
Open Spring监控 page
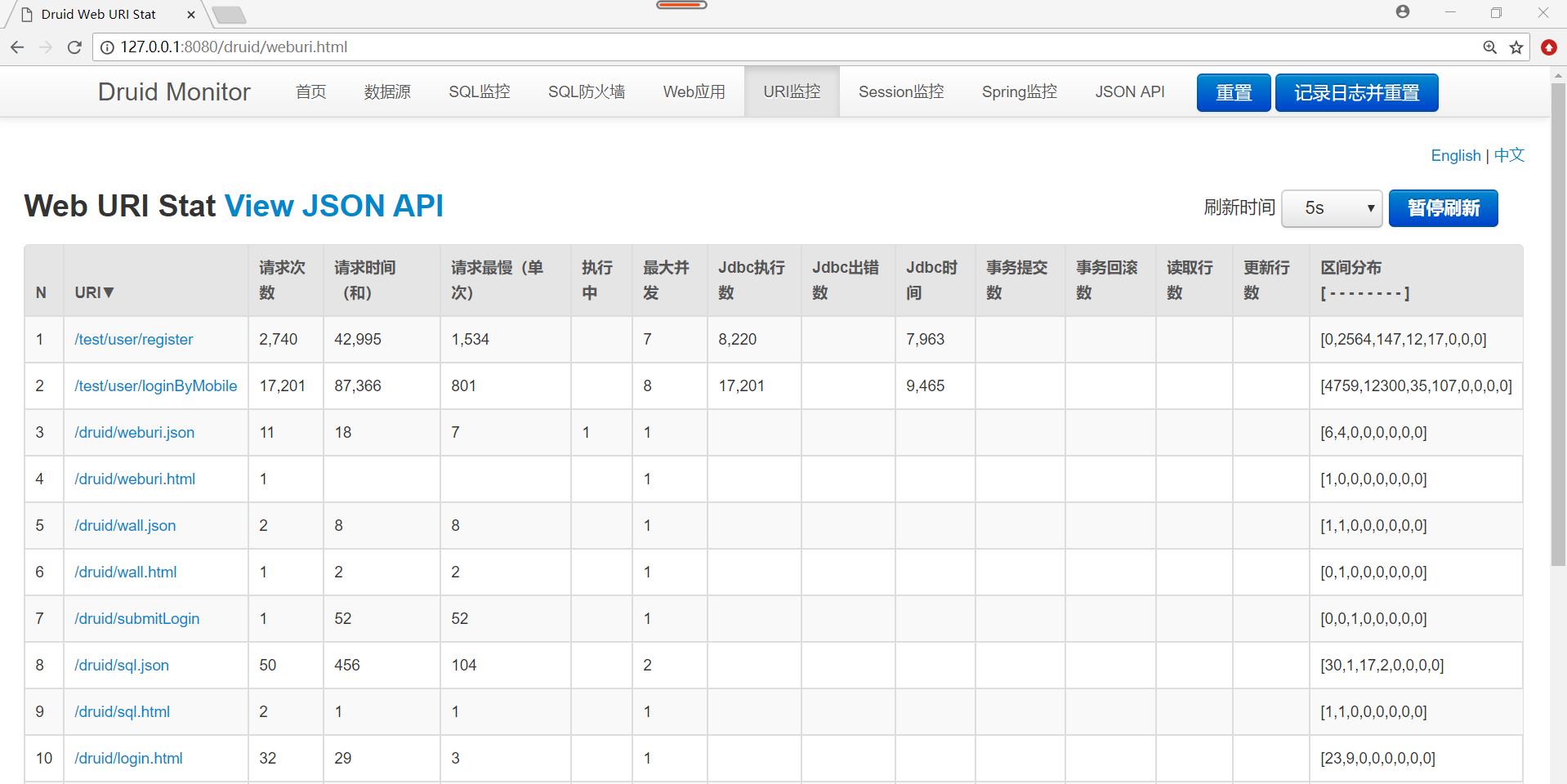(x=1020, y=92)
